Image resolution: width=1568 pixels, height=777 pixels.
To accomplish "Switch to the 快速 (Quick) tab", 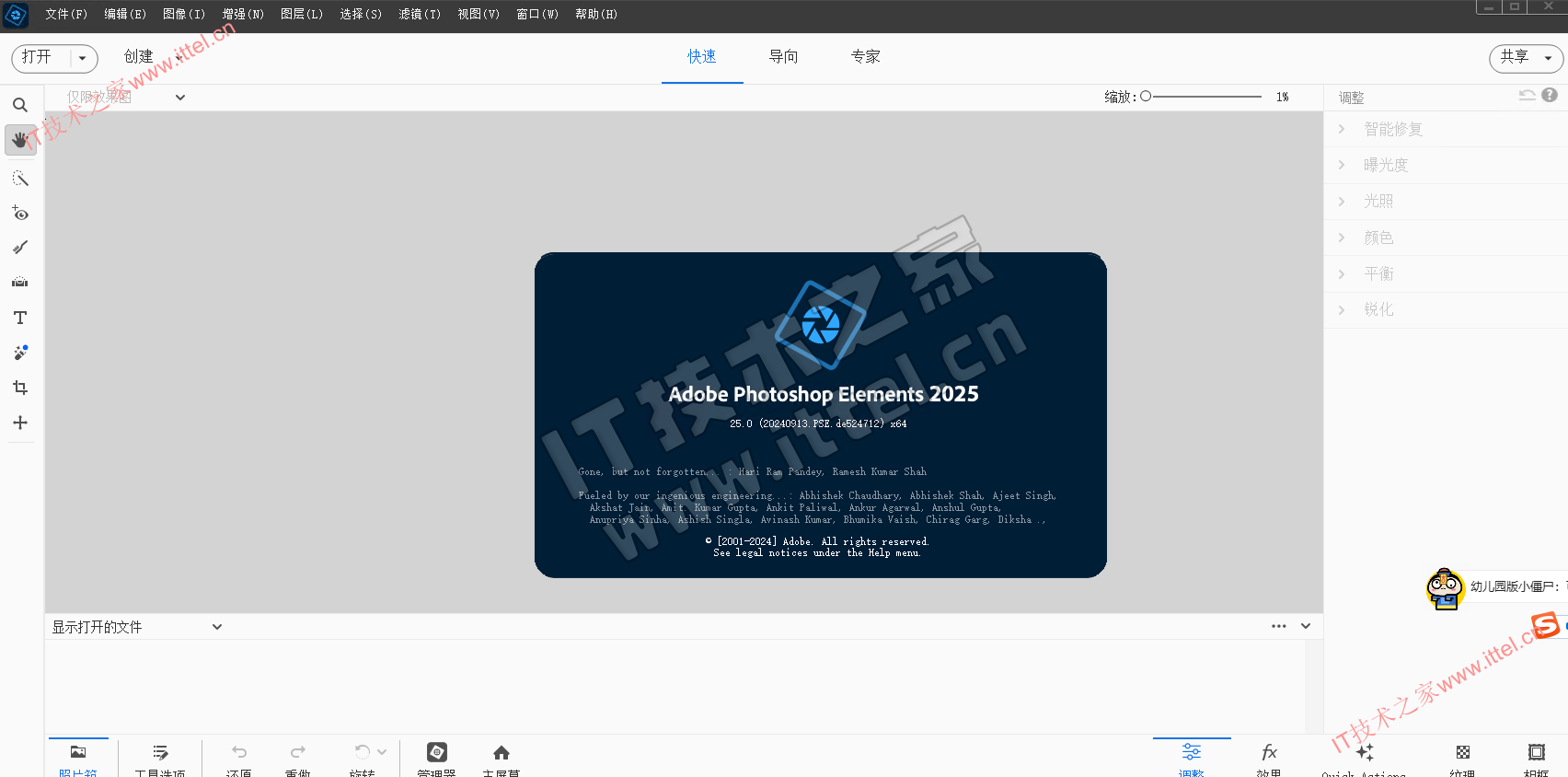I will (702, 57).
